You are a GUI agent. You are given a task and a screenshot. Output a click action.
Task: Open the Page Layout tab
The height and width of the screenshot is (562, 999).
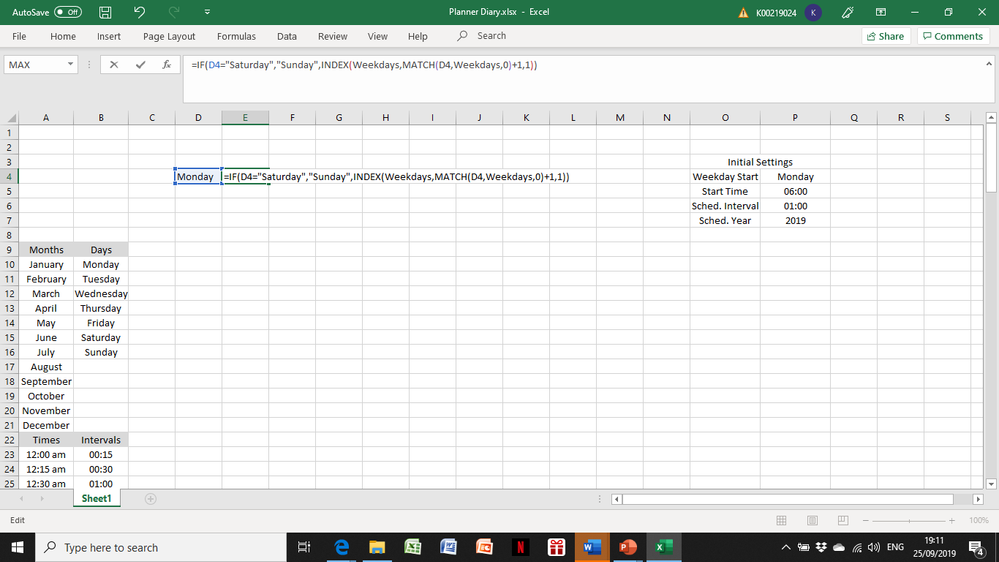pos(169,36)
